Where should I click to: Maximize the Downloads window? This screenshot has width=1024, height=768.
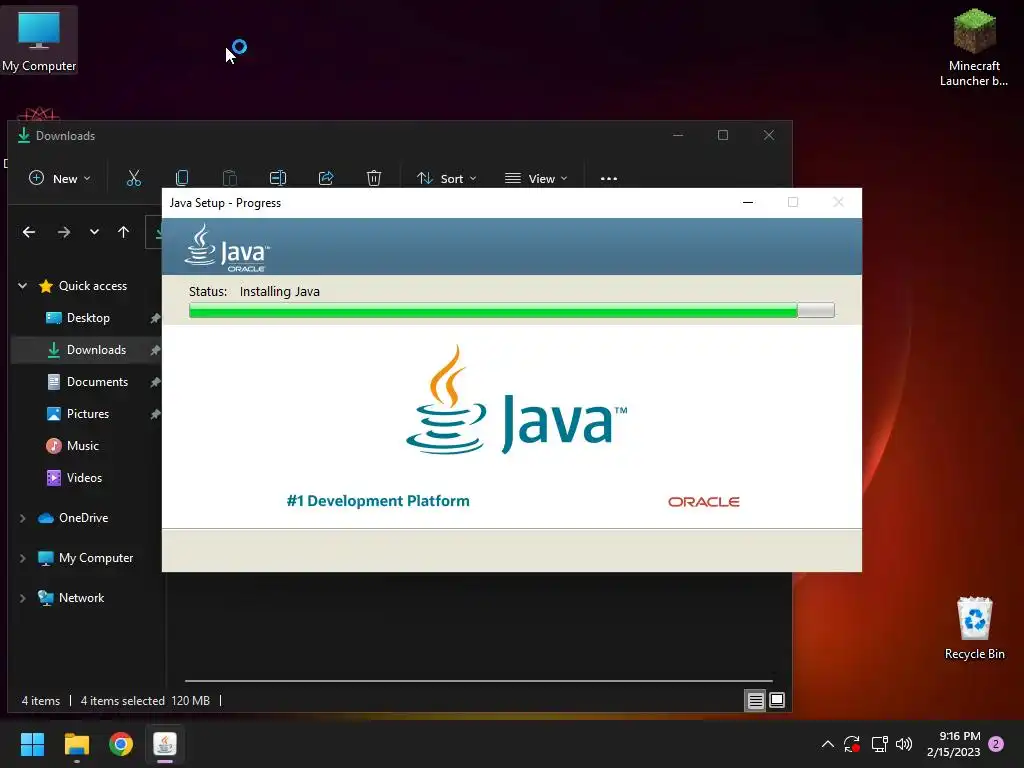pyautogui.click(x=723, y=135)
